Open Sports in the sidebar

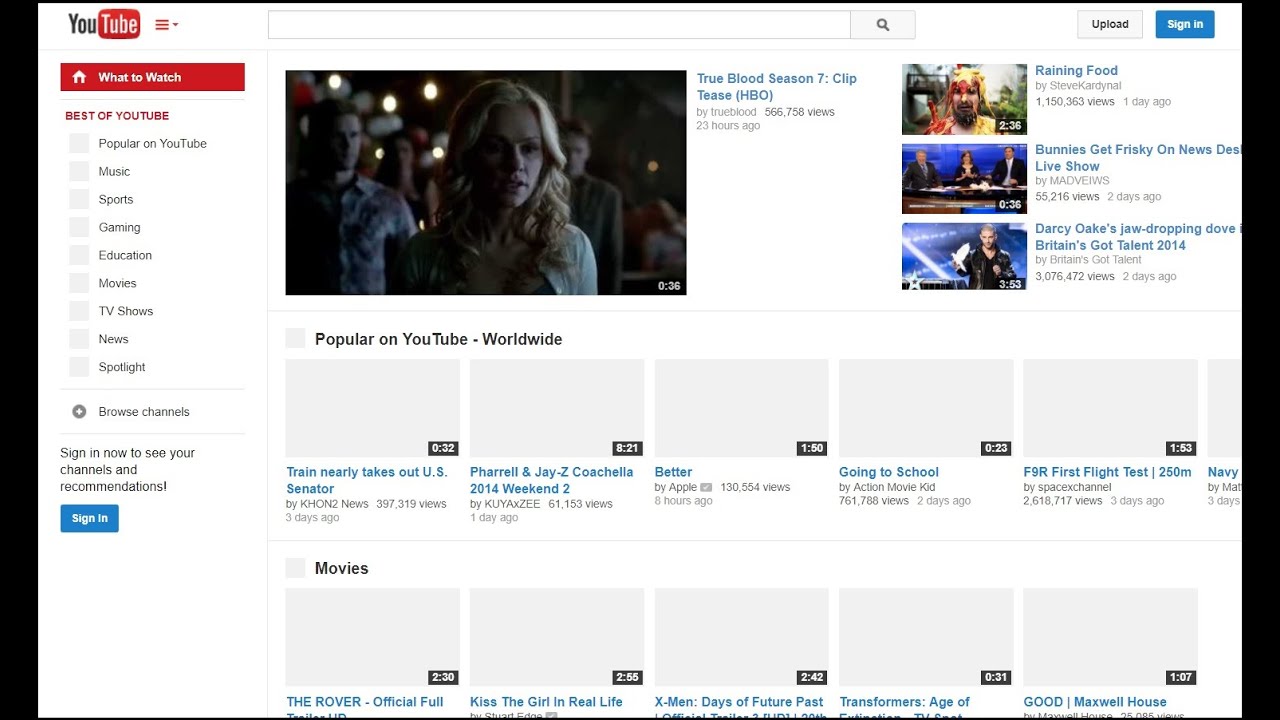coord(116,199)
